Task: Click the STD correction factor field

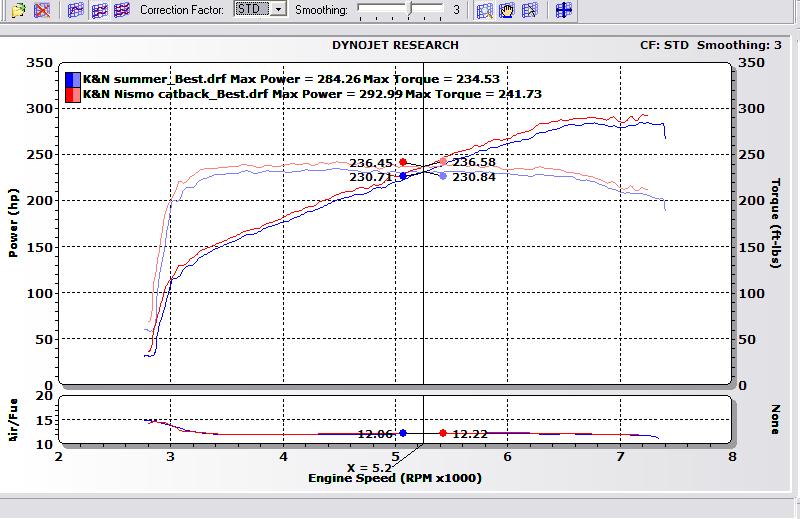Action: [254, 9]
